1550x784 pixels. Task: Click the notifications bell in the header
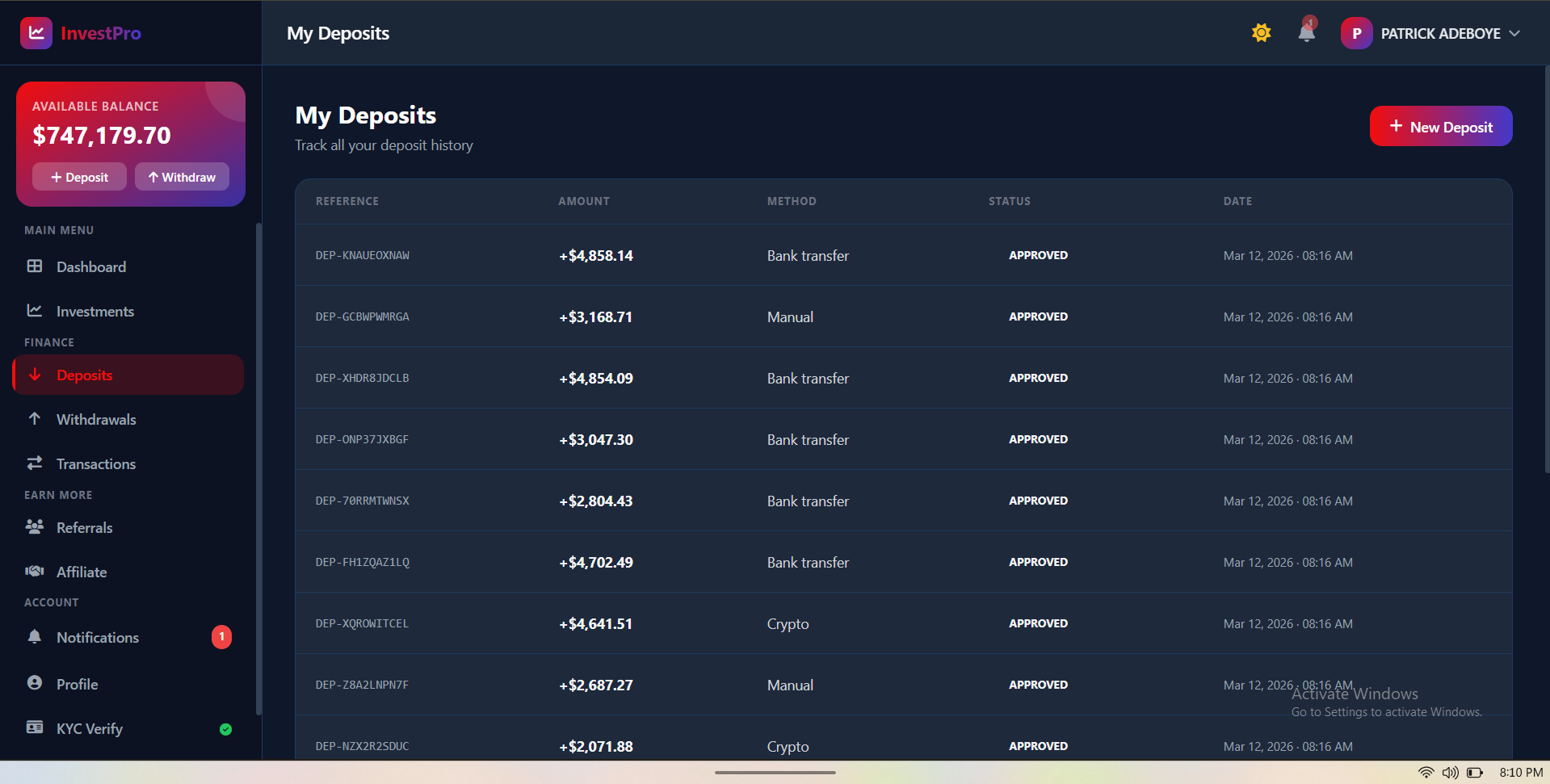click(x=1305, y=34)
